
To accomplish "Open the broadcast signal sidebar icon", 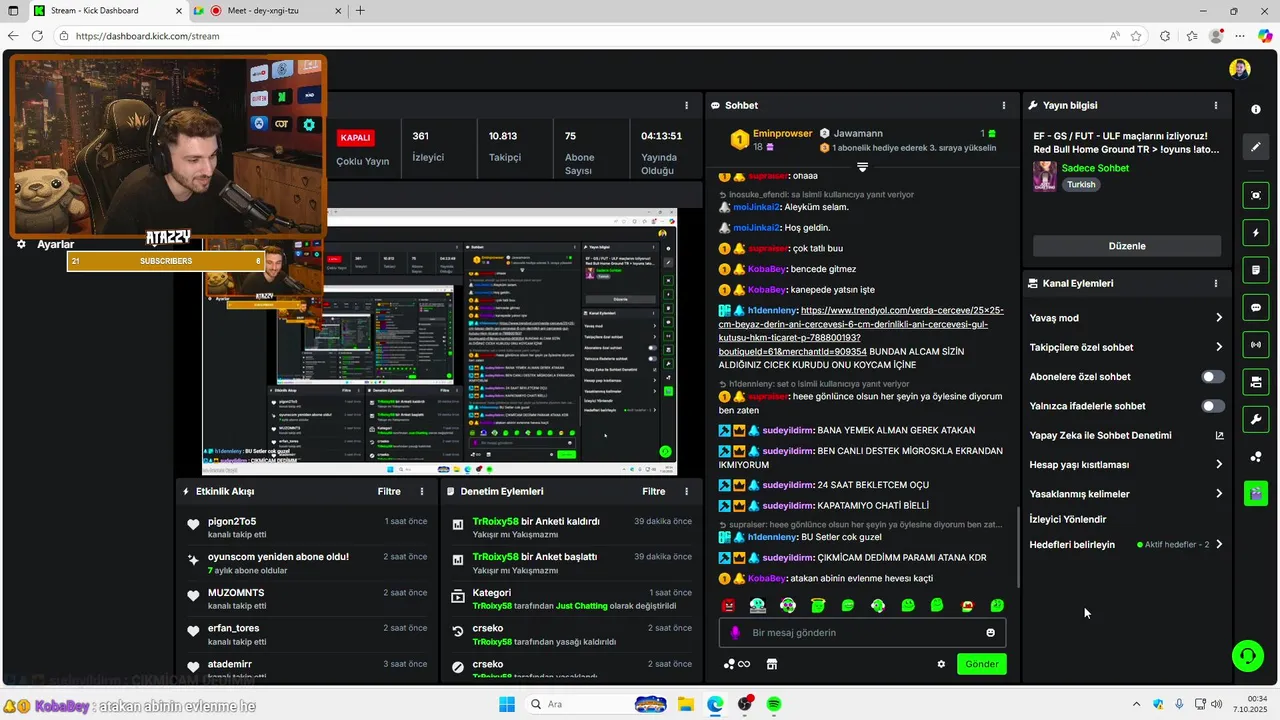I will (x=1256, y=345).
